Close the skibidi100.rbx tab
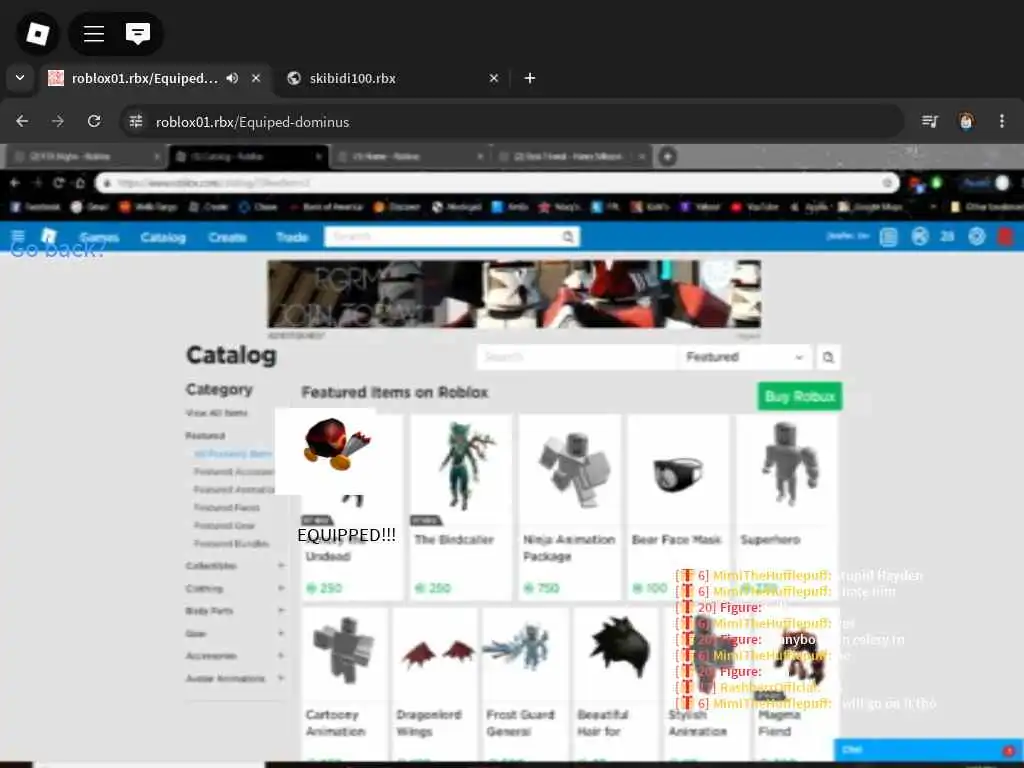The width and height of the screenshot is (1024, 768). 494,78
